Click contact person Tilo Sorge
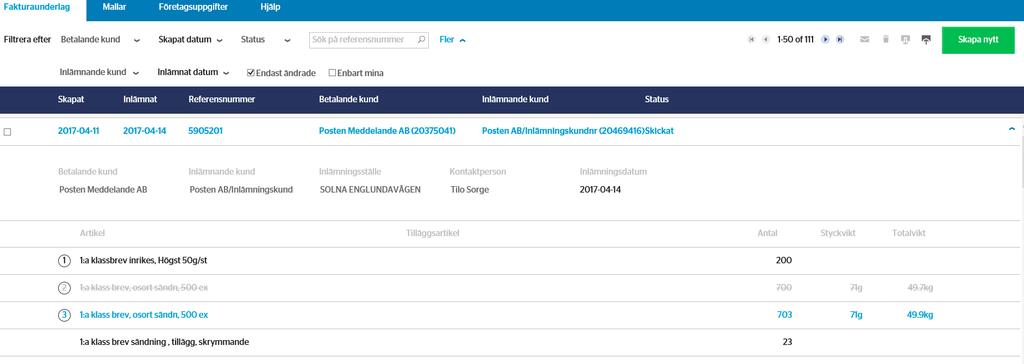1024x364 pixels. click(470, 190)
